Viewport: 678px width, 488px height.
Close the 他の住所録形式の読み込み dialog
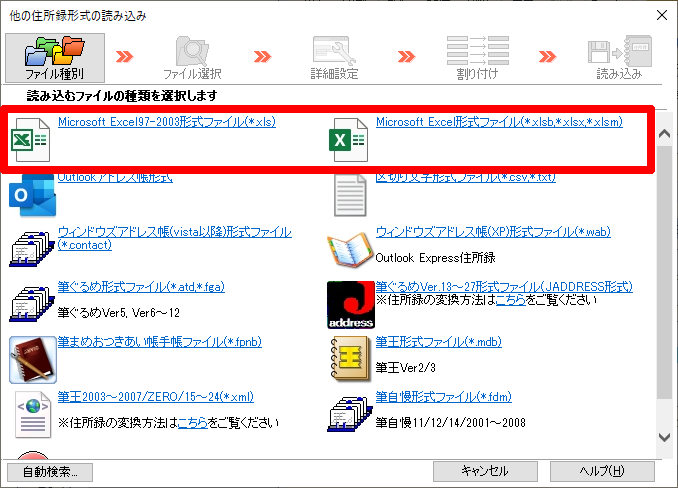point(662,16)
